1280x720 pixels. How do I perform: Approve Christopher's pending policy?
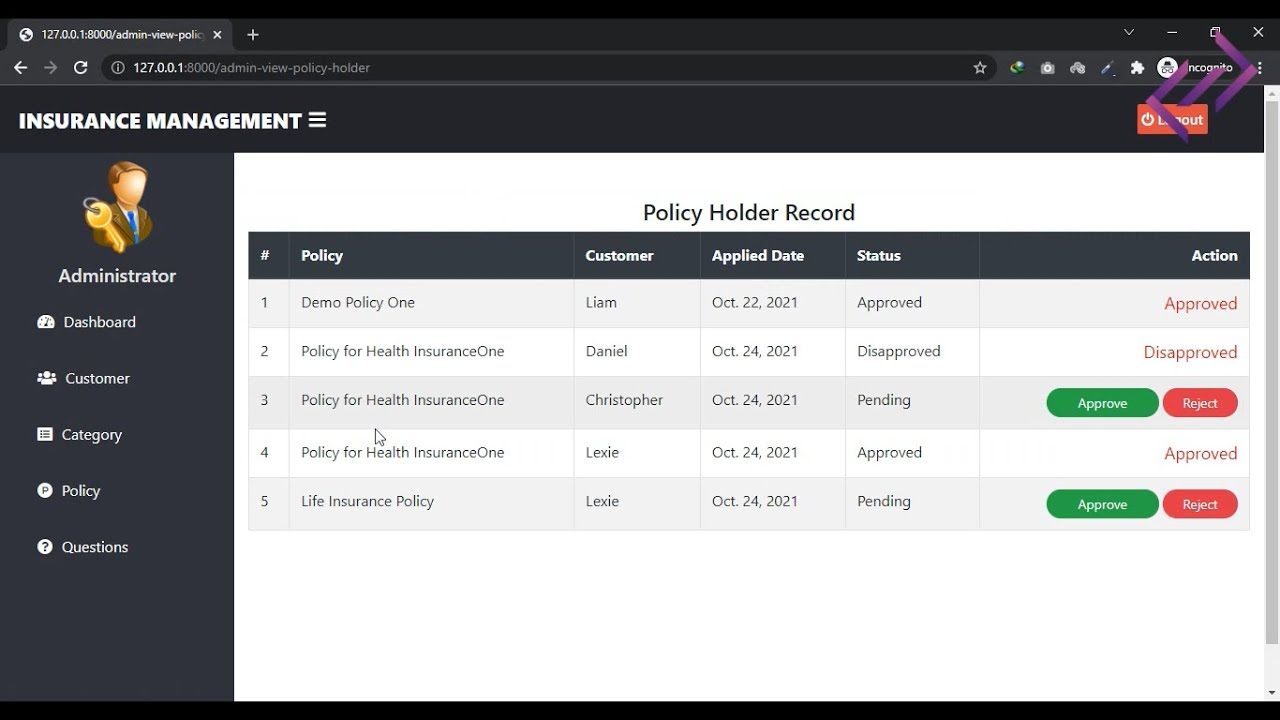1102,403
